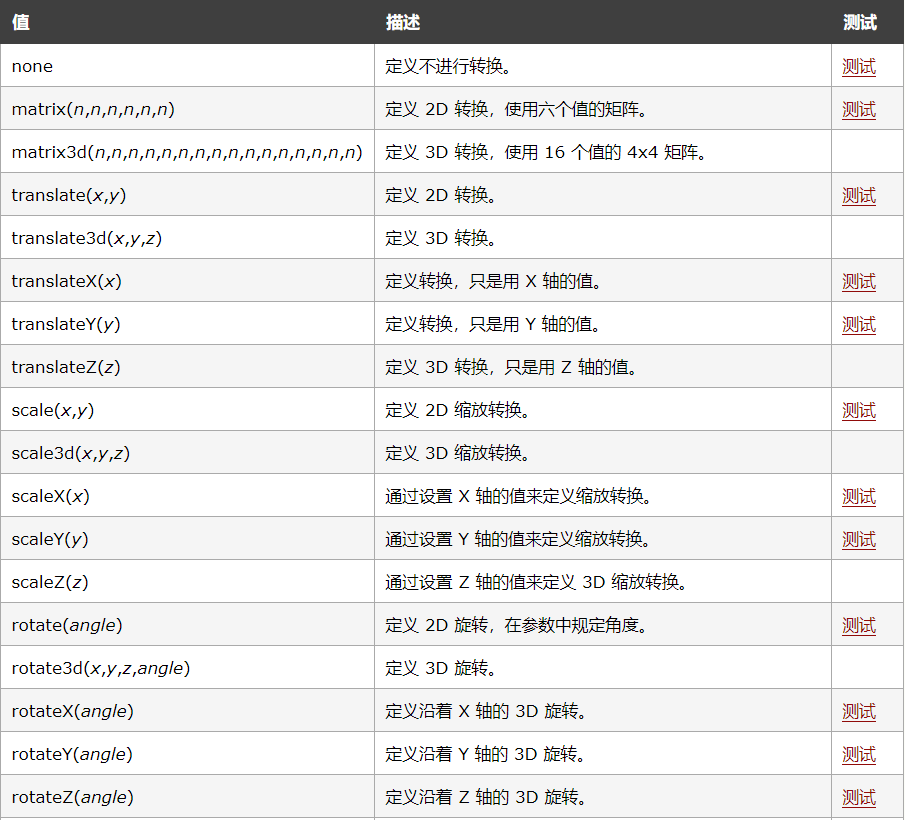Viewport: 905px width, 820px height.
Task: Click the 测试 column header
Action: tap(858, 22)
